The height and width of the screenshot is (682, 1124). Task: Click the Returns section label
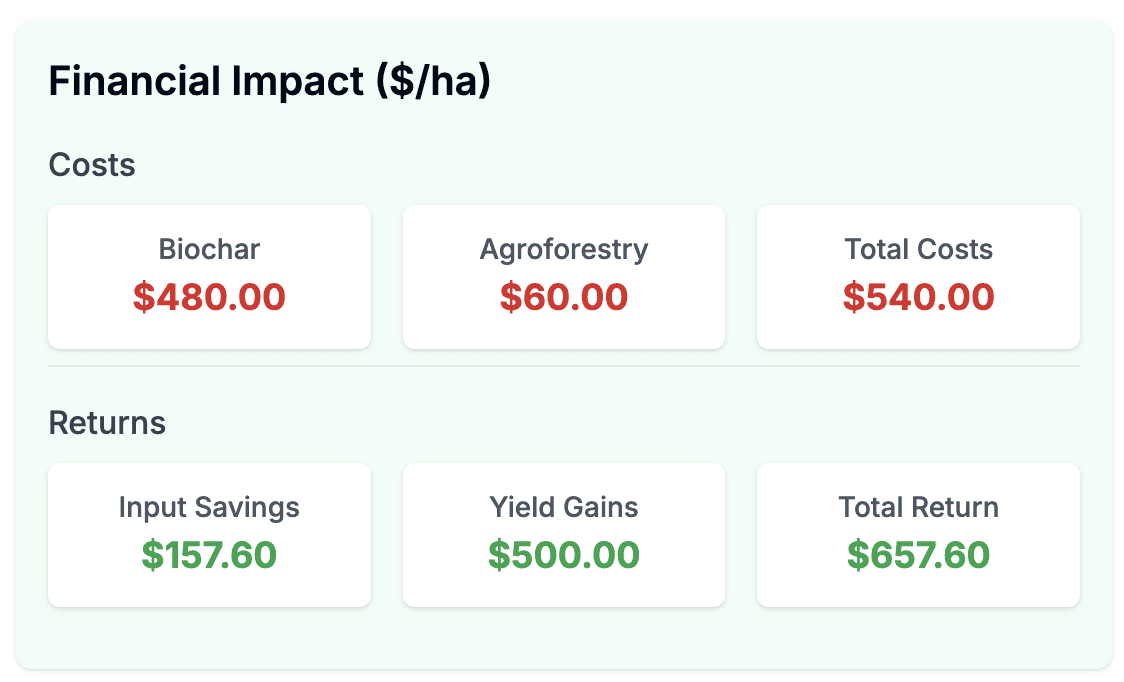click(x=107, y=423)
